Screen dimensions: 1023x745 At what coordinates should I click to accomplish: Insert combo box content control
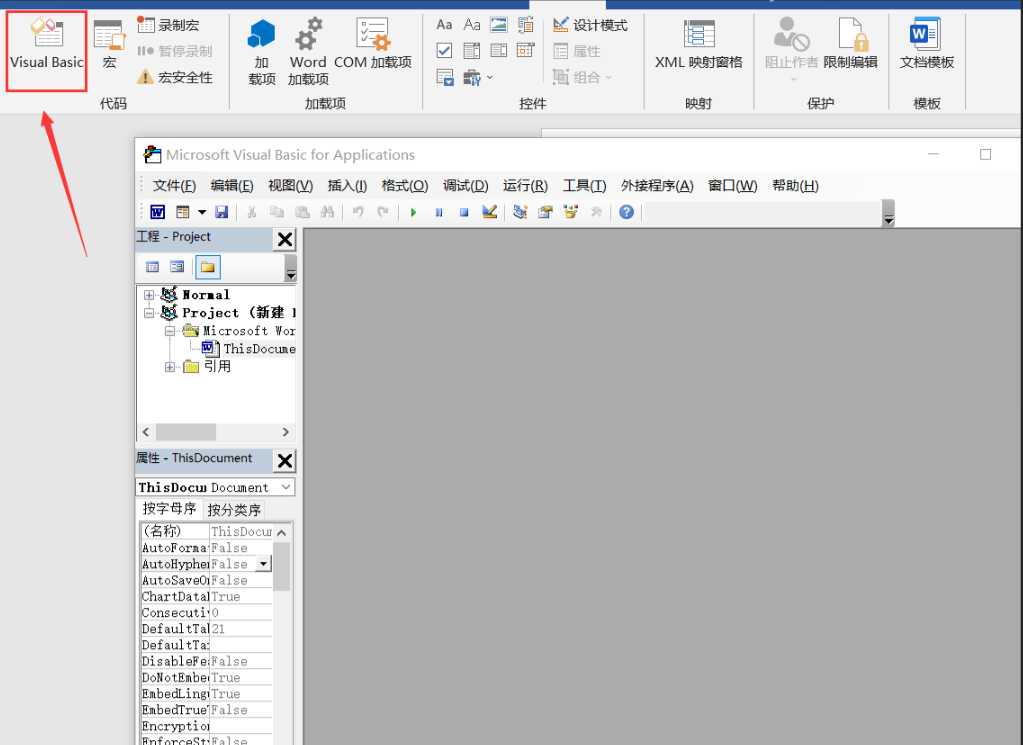point(472,50)
